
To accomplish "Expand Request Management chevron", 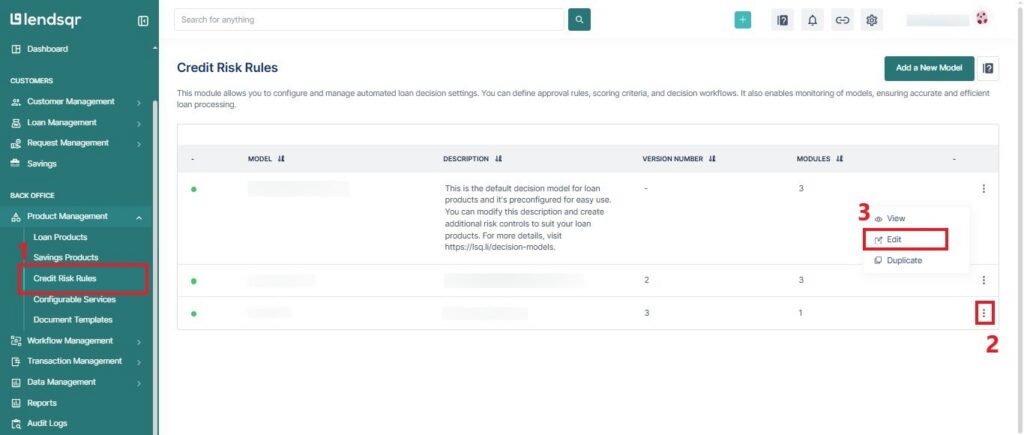I will pos(139,144).
